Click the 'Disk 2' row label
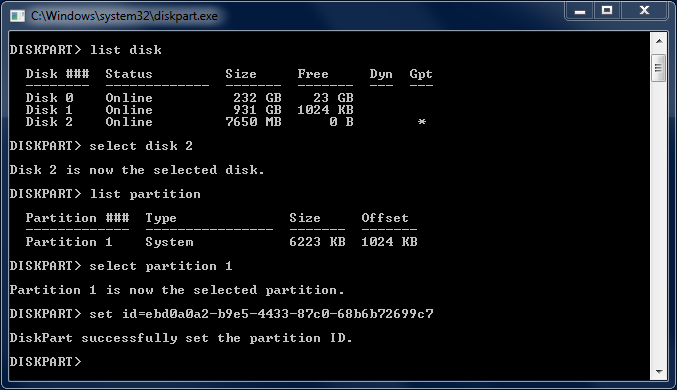This screenshot has width=677, height=390. (x=49, y=122)
